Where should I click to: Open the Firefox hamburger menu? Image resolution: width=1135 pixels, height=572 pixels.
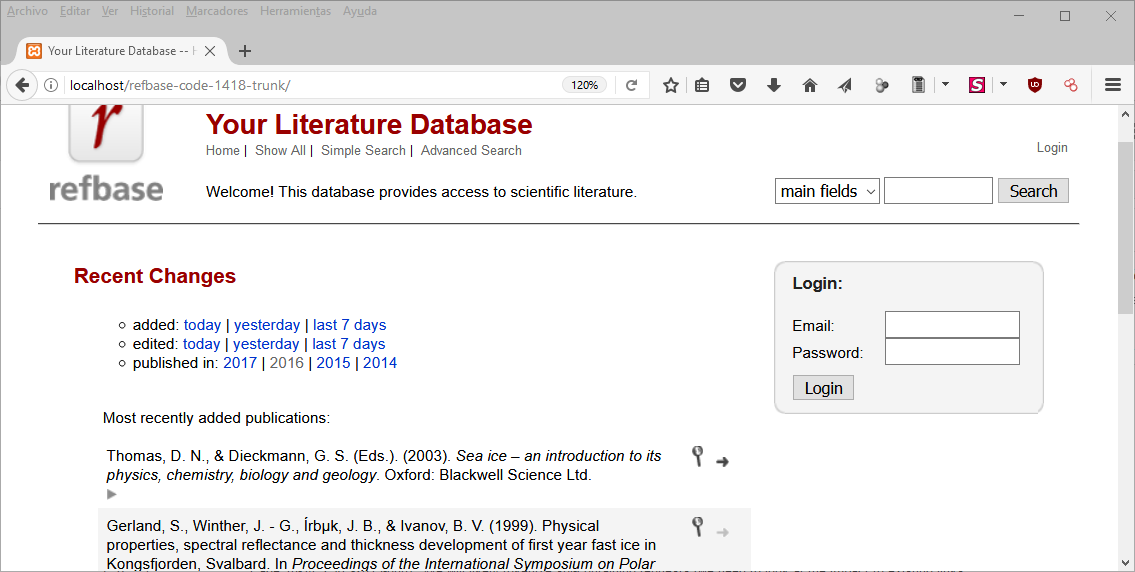coord(1113,85)
